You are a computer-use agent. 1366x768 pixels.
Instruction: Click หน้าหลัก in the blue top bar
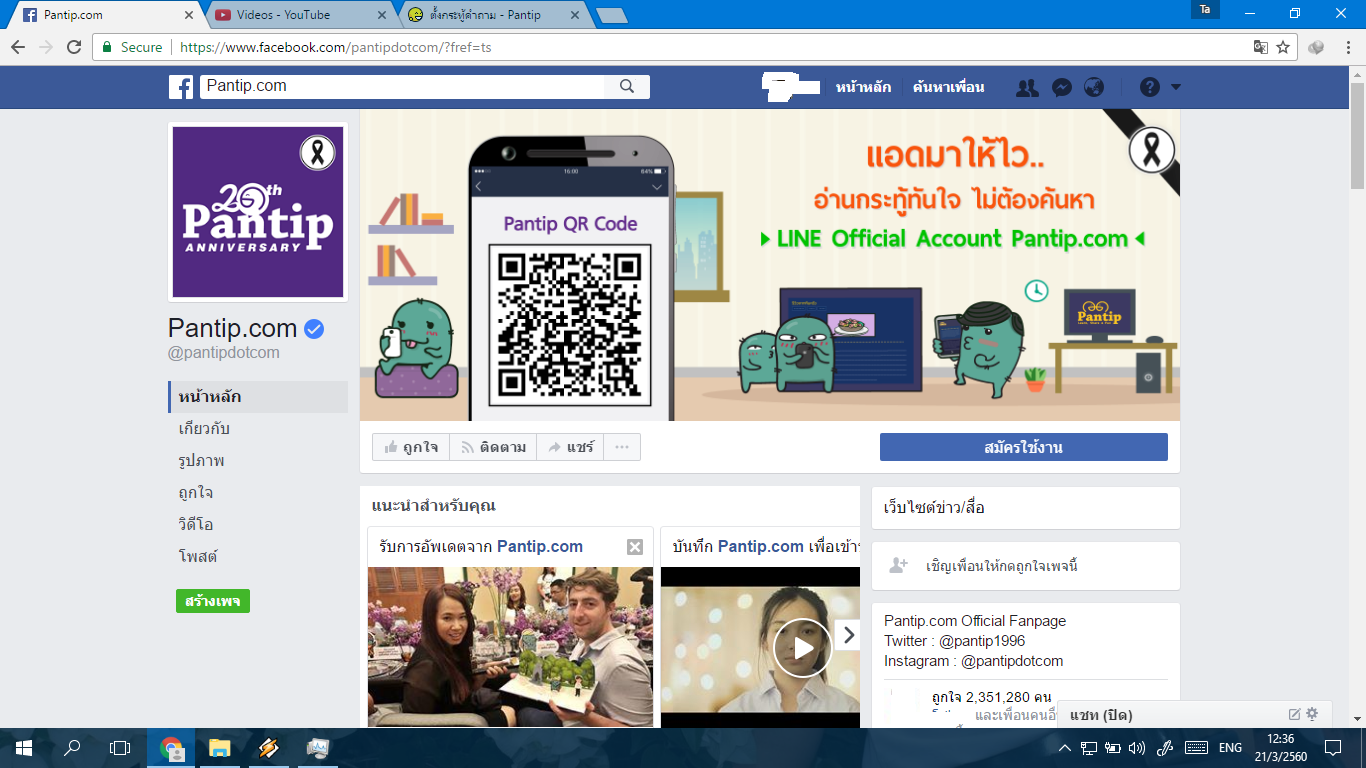click(x=863, y=87)
